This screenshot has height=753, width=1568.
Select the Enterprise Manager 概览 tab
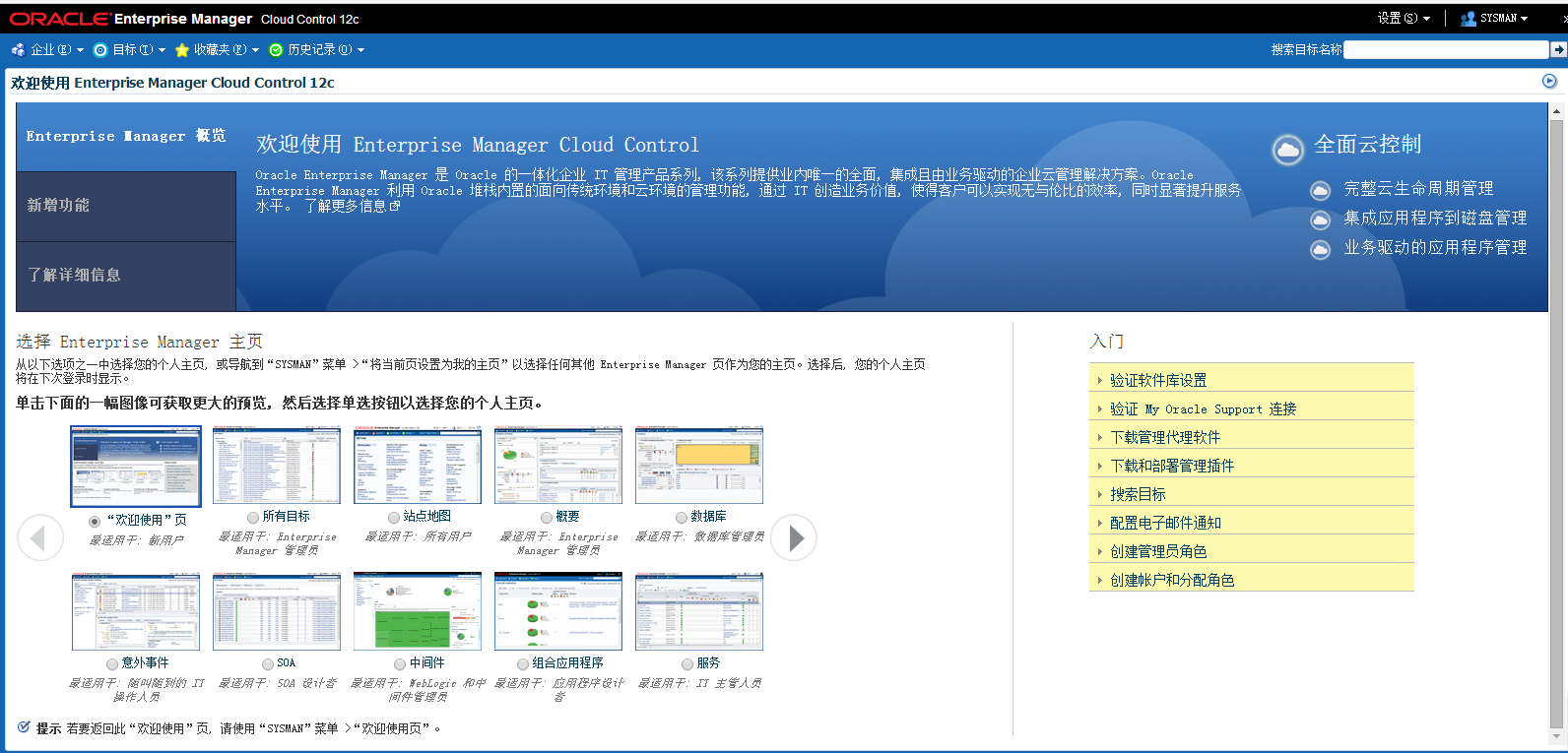(x=126, y=137)
